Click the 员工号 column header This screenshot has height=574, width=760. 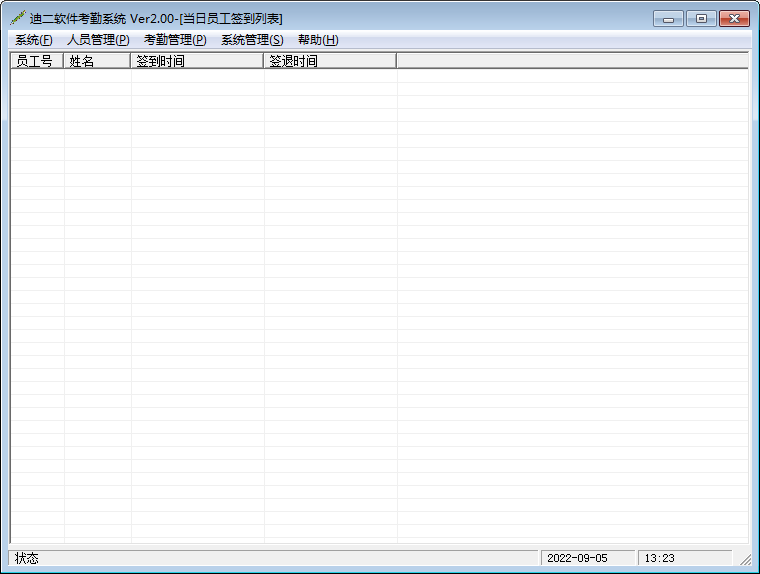[x=37, y=61]
